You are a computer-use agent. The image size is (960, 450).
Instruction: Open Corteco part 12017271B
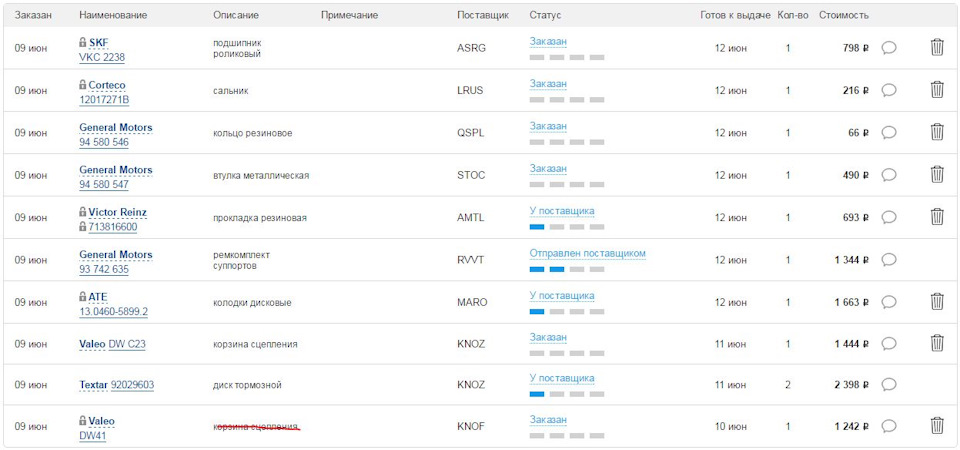pyautogui.click(x=104, y=100)
